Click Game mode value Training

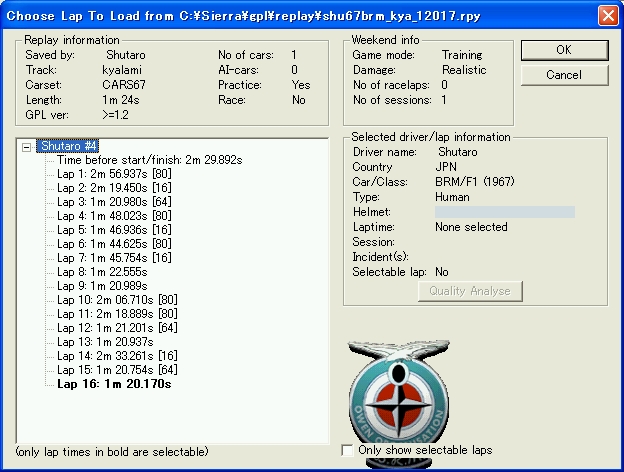tap(462, 55)
